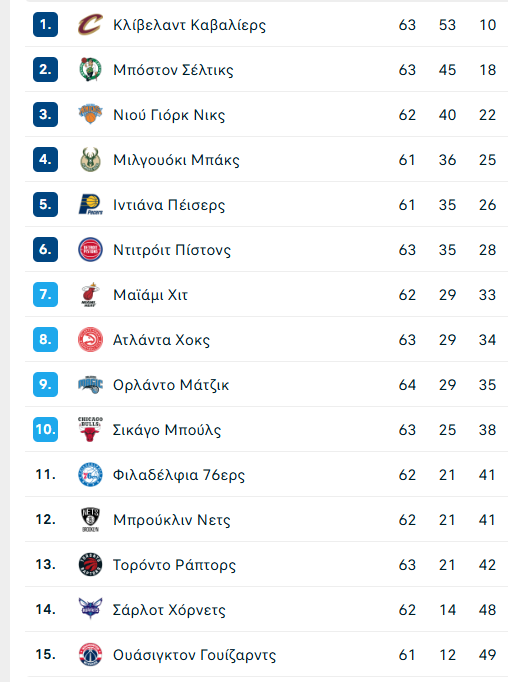The height and width of the screenshot is (682, 508).
Task: Click the Philadelphia 76ers logo
Action: point(90,475)
